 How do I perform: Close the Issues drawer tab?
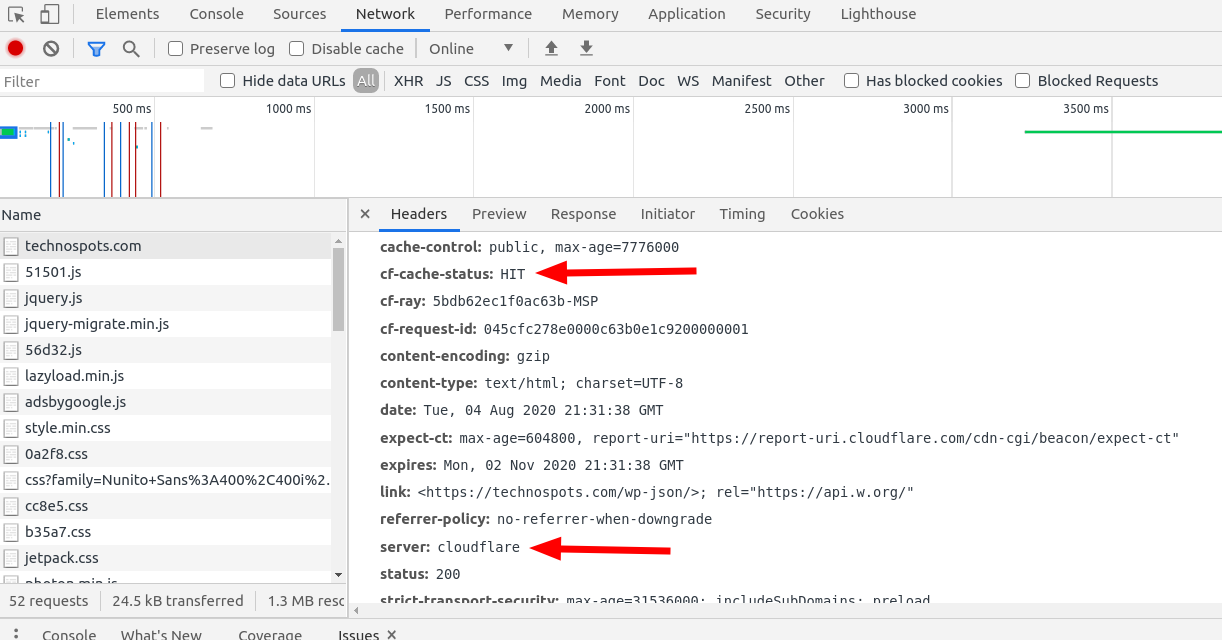pyautogui.click(x=392, y=634)
